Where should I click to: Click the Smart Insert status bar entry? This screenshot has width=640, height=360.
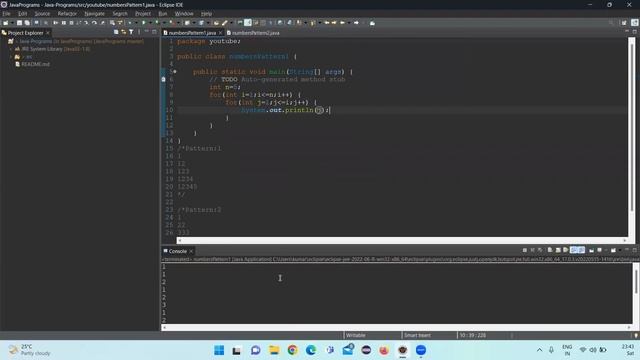(417, 335)
